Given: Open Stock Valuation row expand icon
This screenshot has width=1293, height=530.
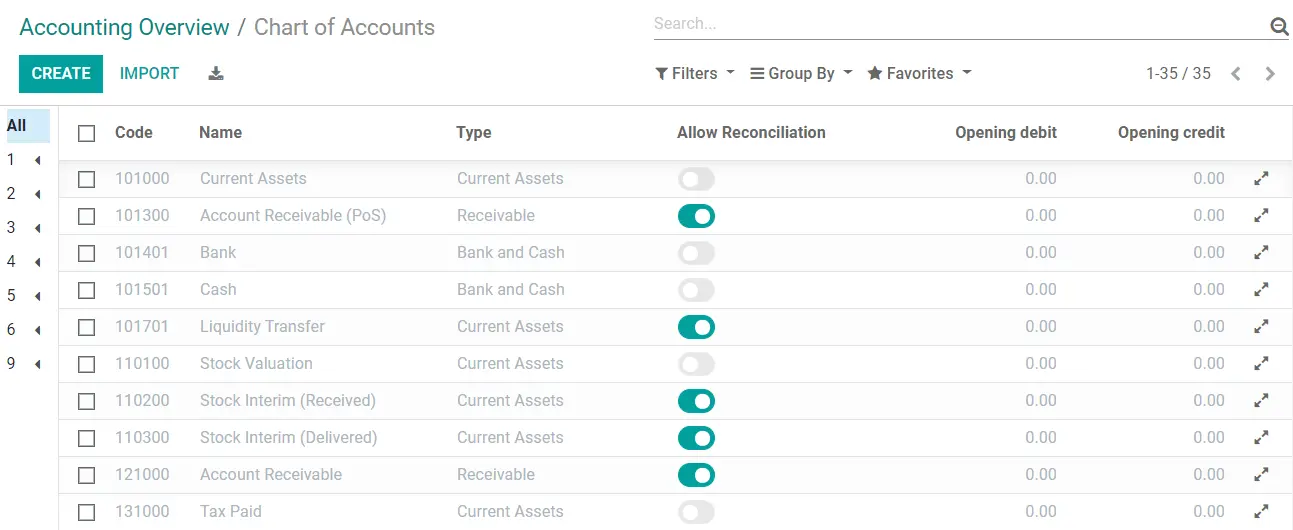Looking at the screenshot, I should point(1261,364).
